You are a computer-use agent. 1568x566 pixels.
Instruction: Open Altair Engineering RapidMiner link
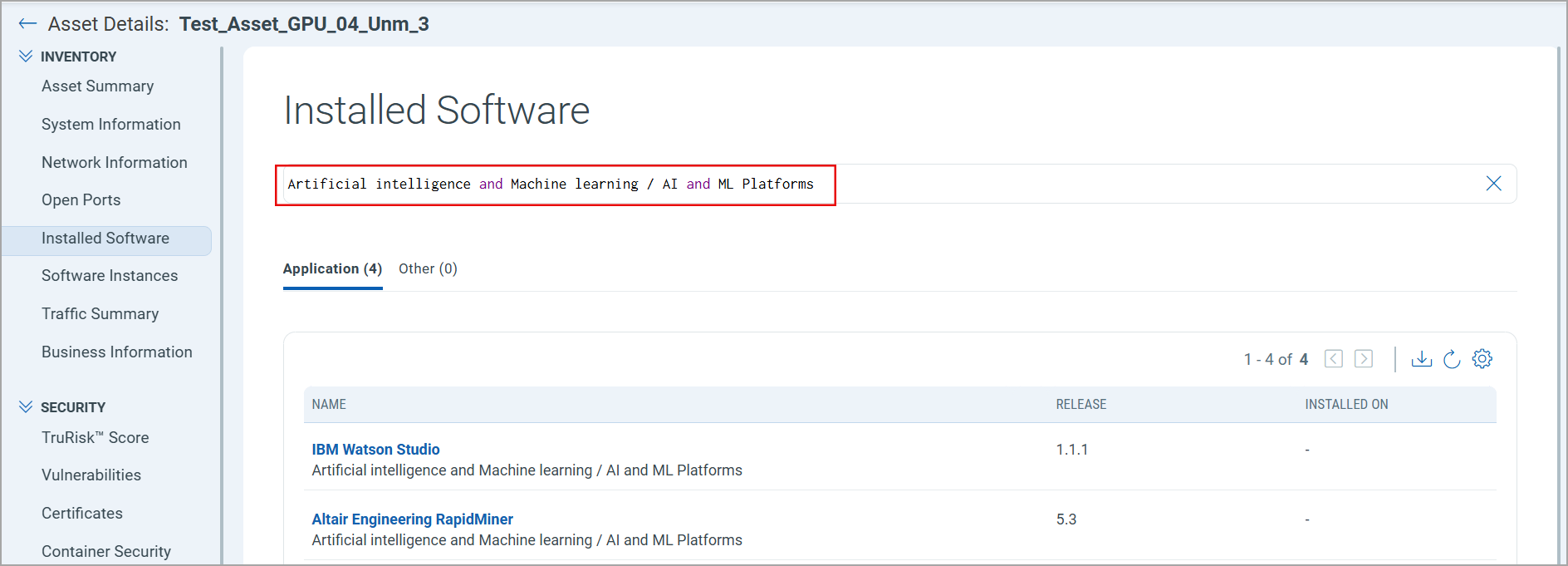click(x=412, y=519)
